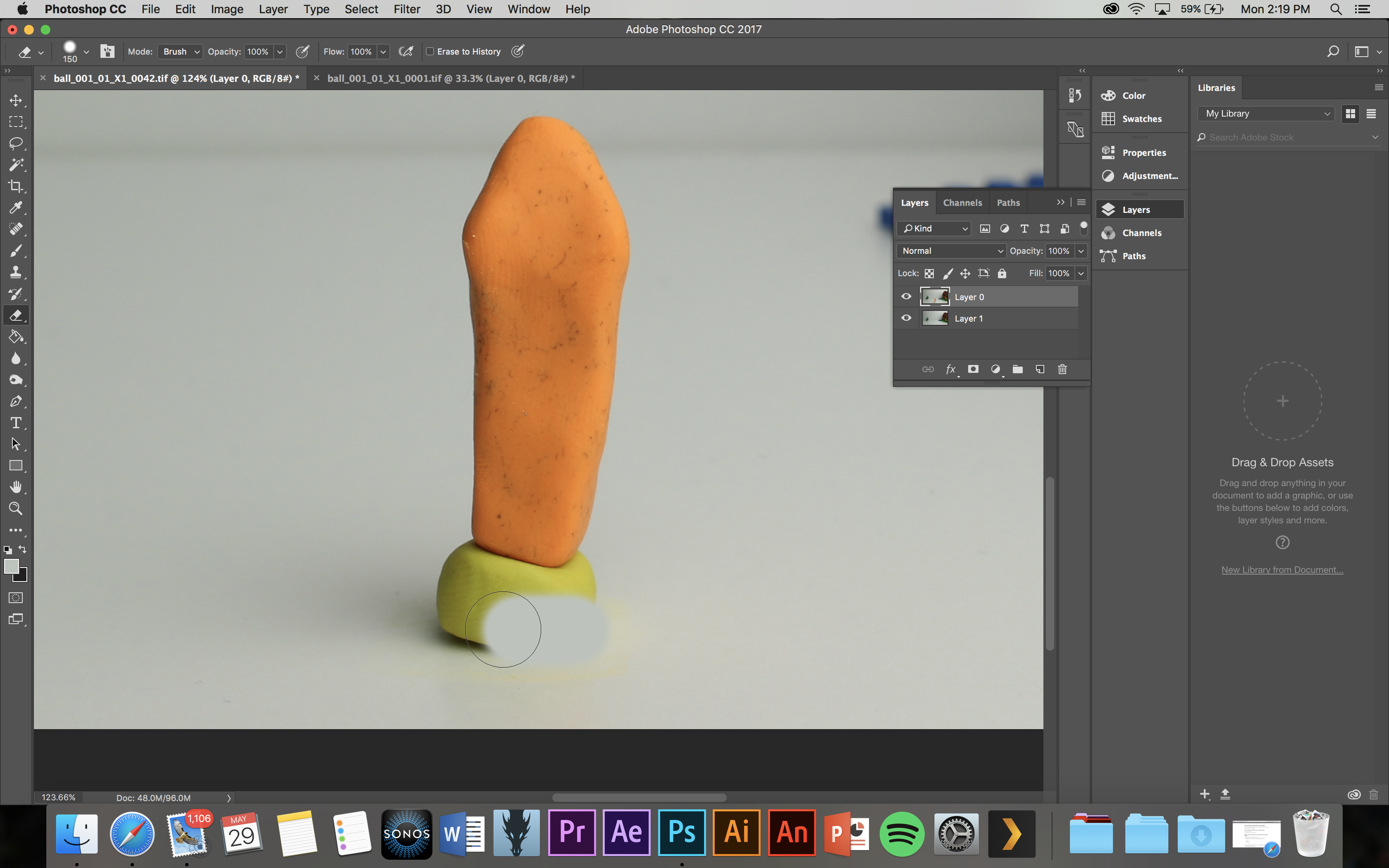Select the Zoom tool in toolbar
Viewport: 1389px width, 868px height.
(15, 509)
